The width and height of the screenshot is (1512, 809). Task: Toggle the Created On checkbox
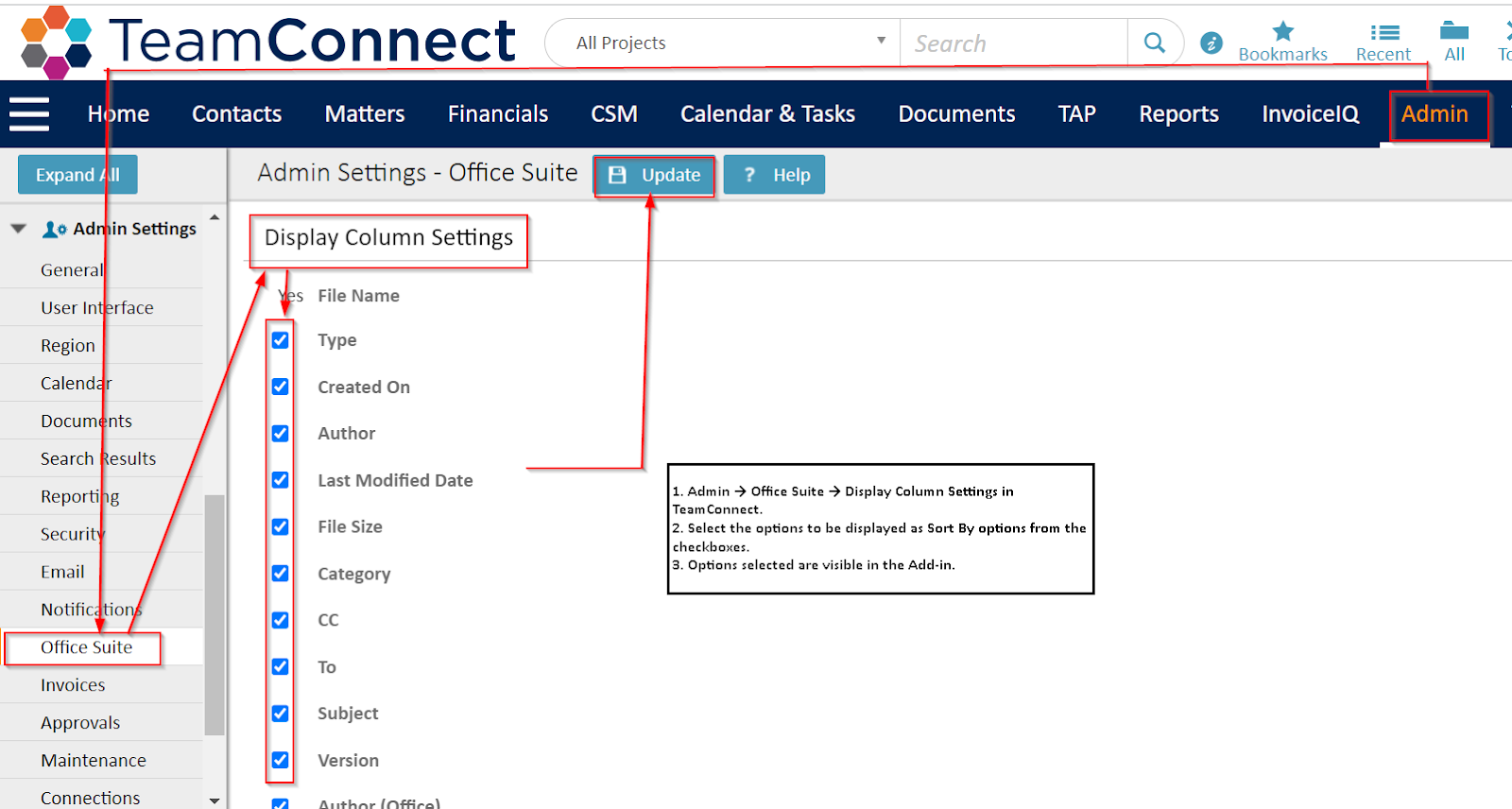click(281, 387)
